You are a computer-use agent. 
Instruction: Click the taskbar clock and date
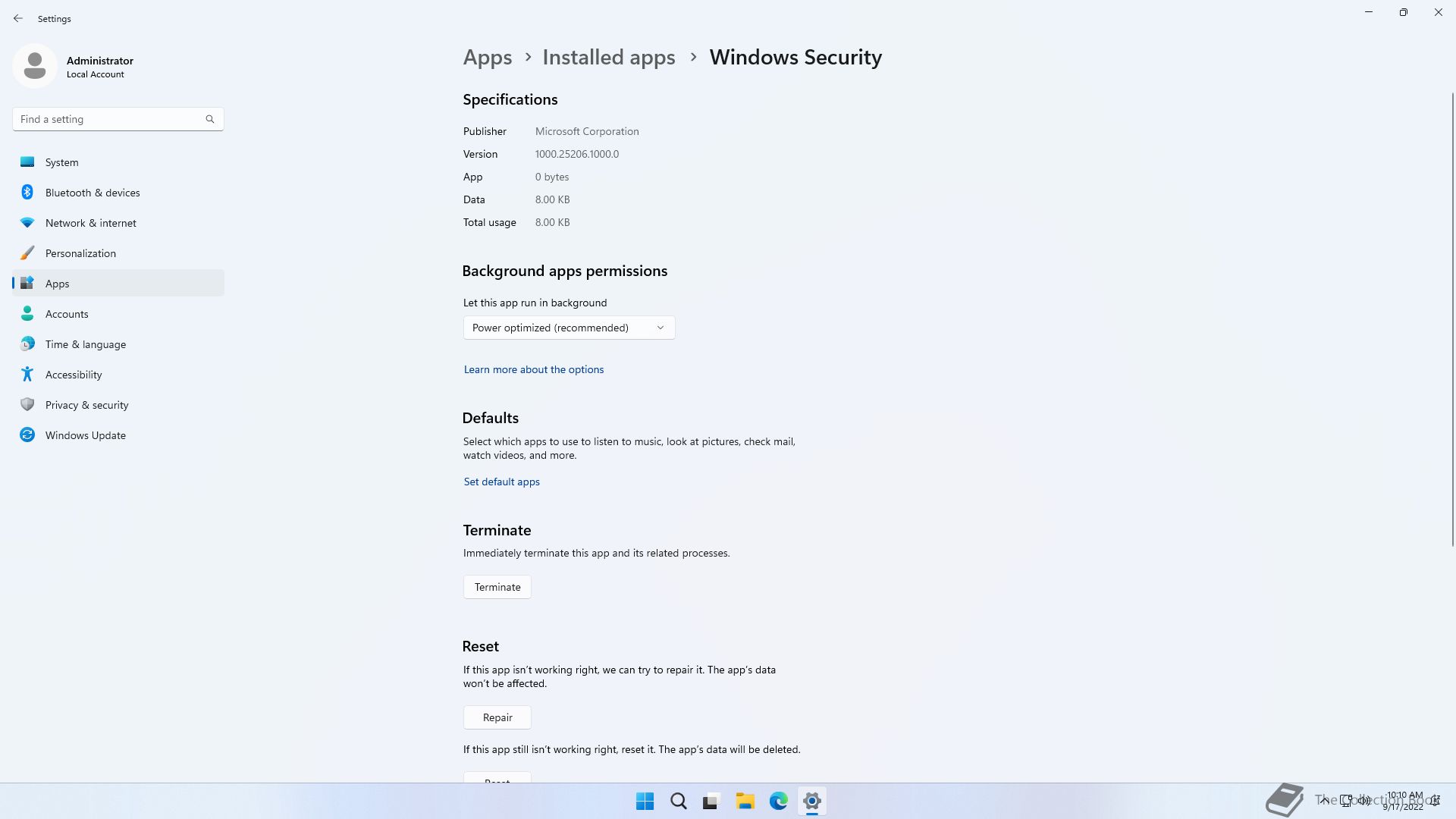1404,801
